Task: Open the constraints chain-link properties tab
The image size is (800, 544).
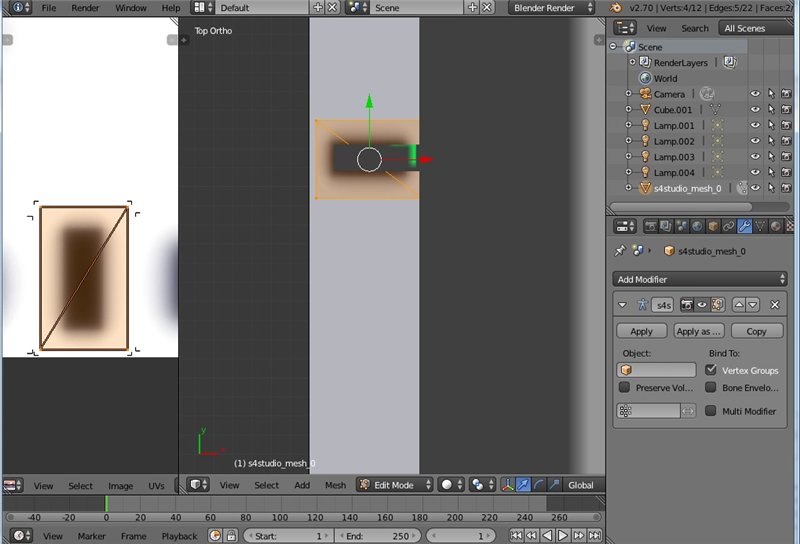Action: [x=728, y=226]
